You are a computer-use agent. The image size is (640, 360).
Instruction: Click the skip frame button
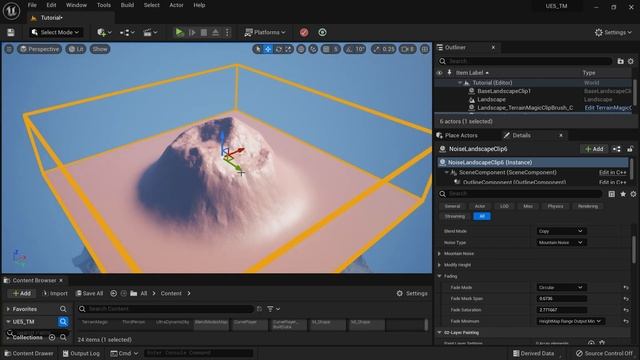point(192,32)
